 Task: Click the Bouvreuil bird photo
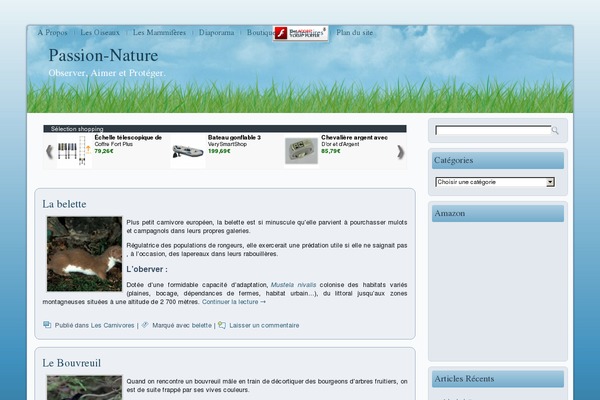tap(85, 388)
